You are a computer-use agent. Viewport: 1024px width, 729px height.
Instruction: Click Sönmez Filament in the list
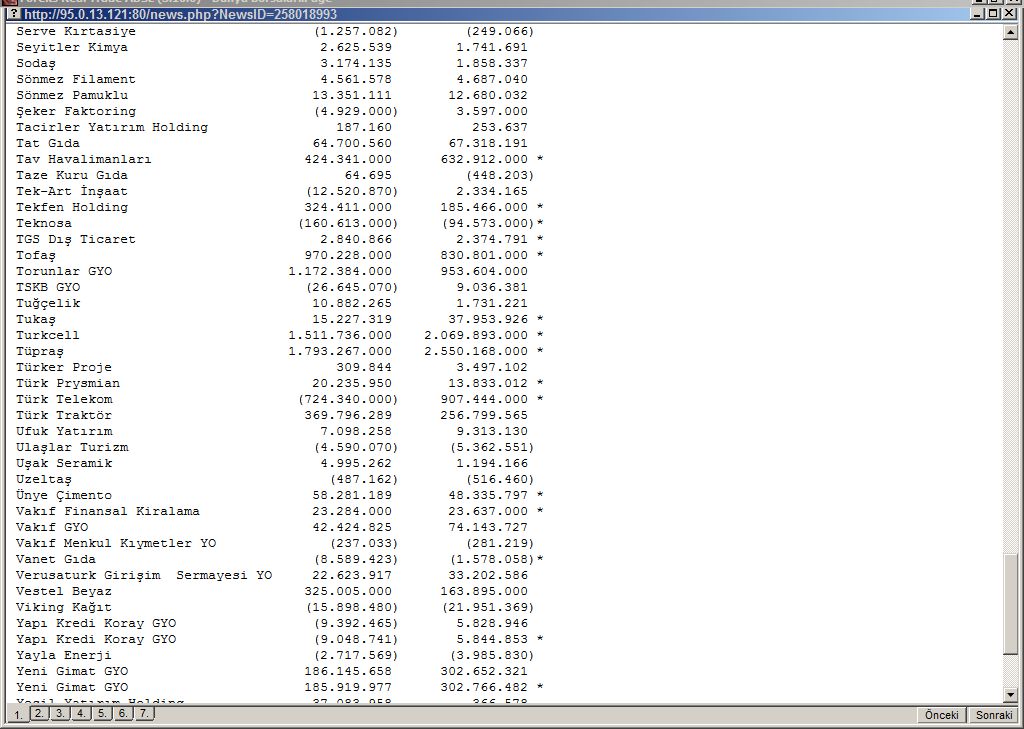(76, 79)
